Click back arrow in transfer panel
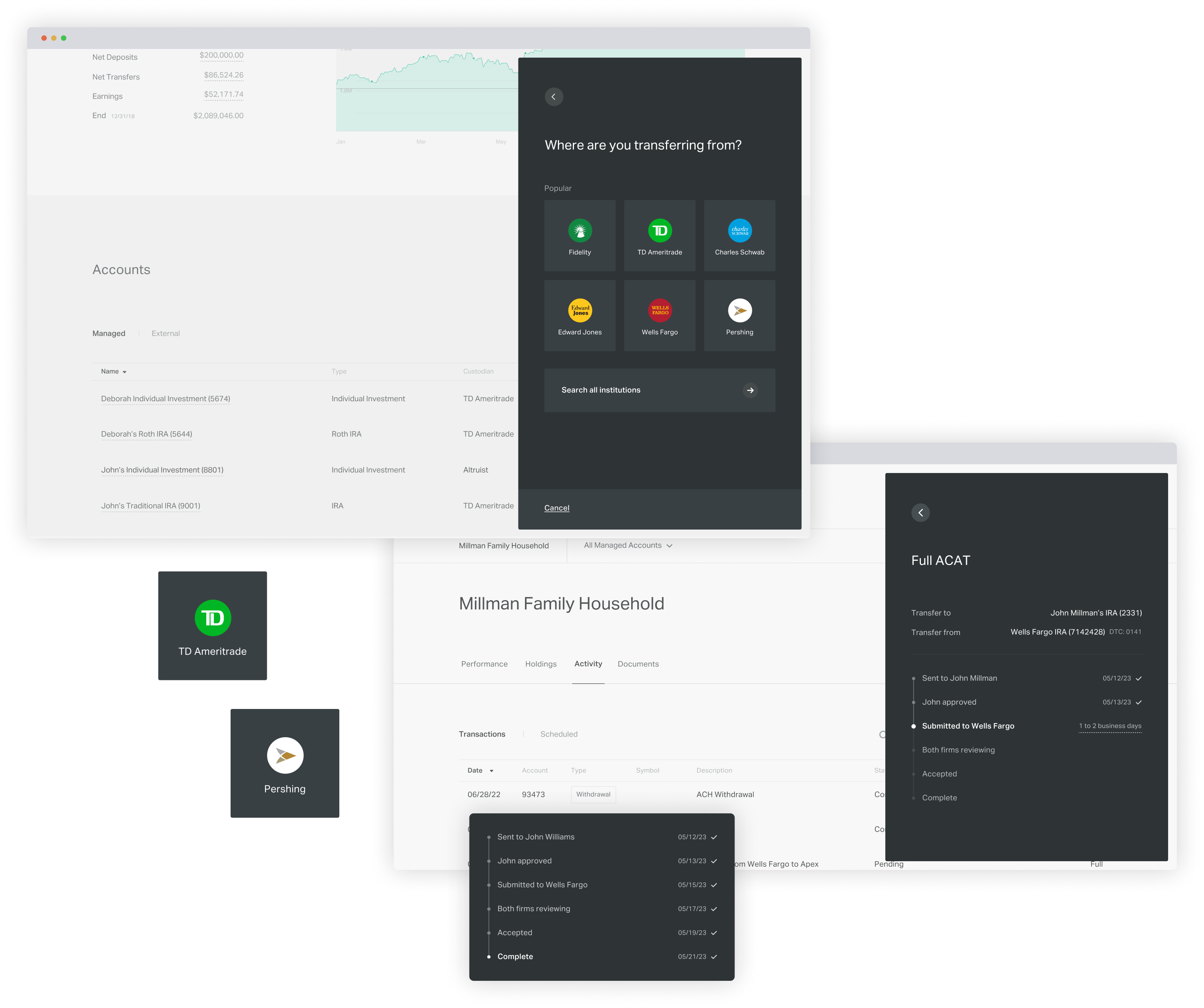Image resolution: width=1204 pixels, height=1008 pixels. tap(554, 97)
